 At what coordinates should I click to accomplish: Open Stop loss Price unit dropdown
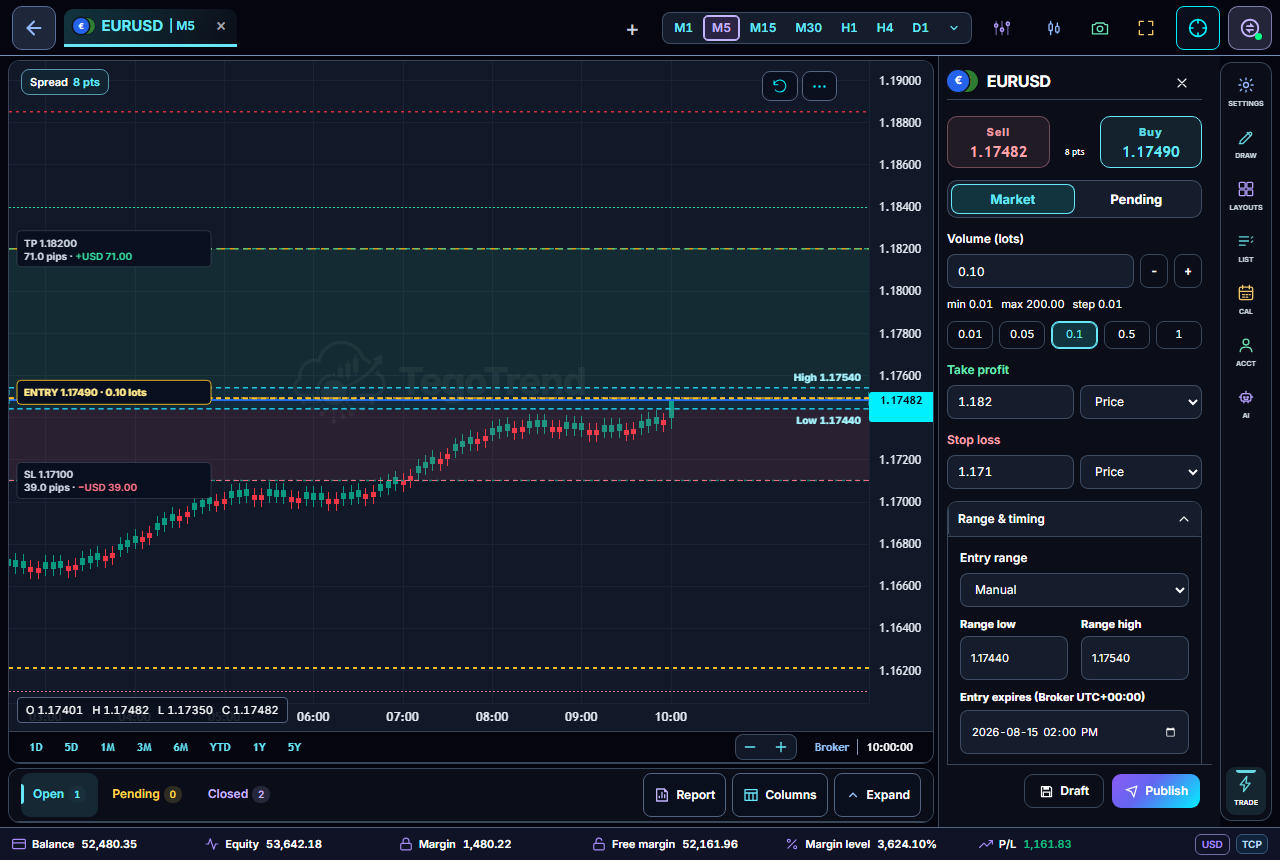point(1141,472)
